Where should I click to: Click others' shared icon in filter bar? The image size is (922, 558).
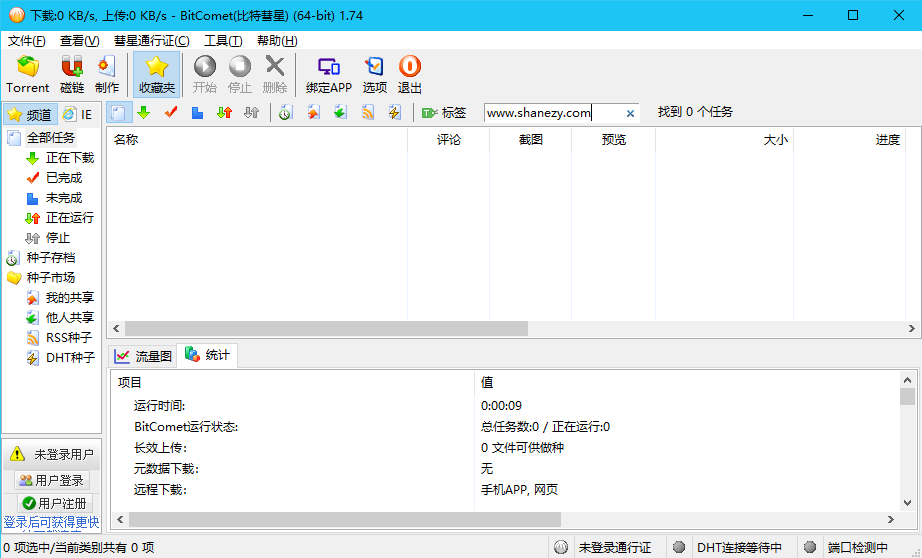(340, 112)
